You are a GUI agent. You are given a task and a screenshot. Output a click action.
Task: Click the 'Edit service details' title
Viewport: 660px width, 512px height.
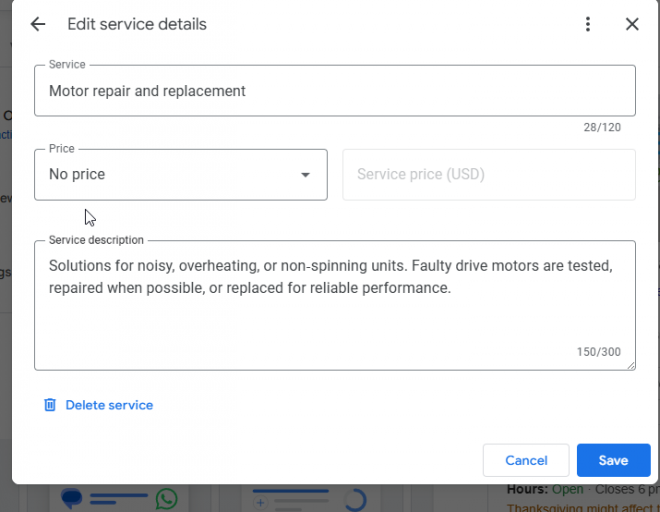pos(137,24)
